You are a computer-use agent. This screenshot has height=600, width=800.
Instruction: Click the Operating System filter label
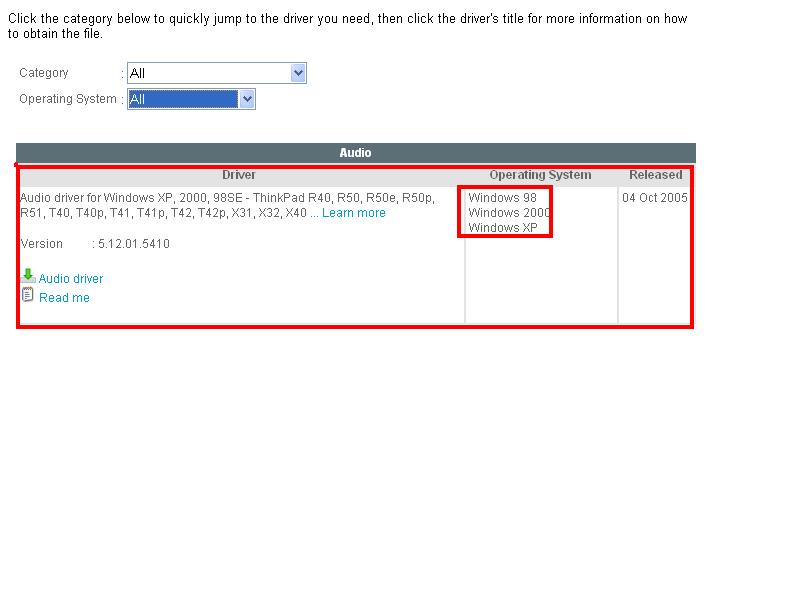click(x=68, y=98)
